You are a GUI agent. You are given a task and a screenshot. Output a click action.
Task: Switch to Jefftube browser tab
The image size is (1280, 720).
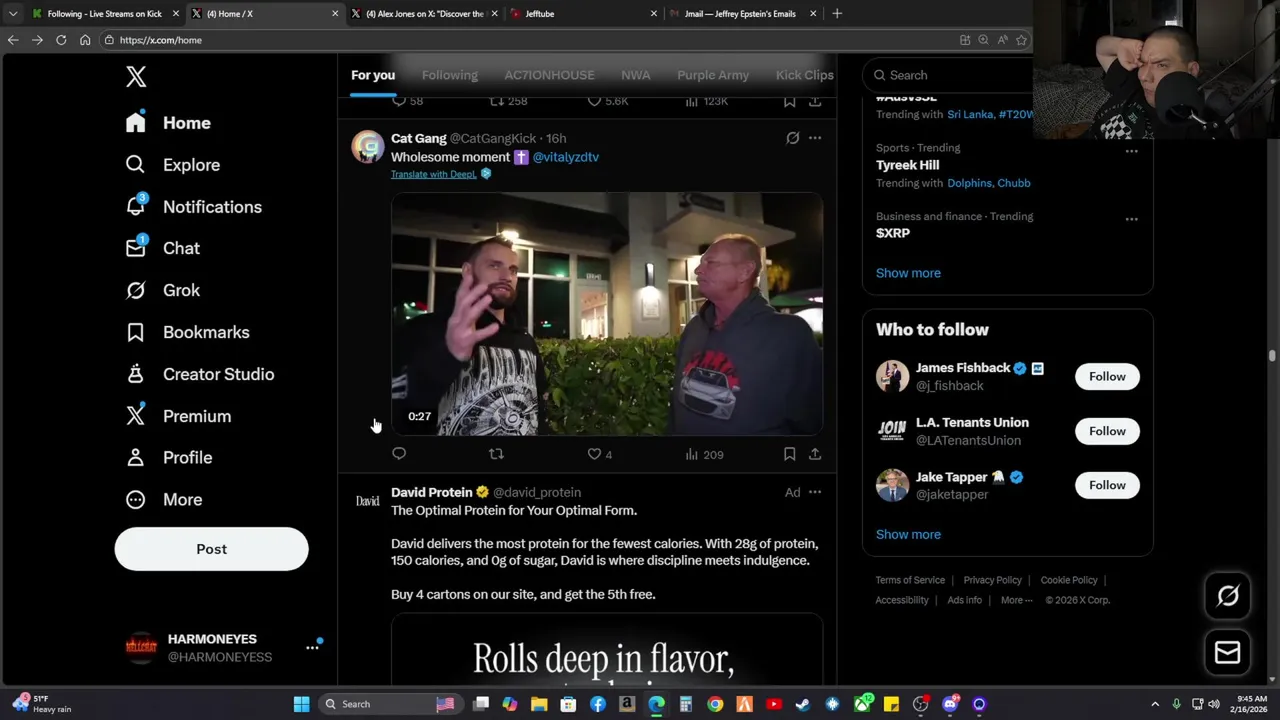583,14
